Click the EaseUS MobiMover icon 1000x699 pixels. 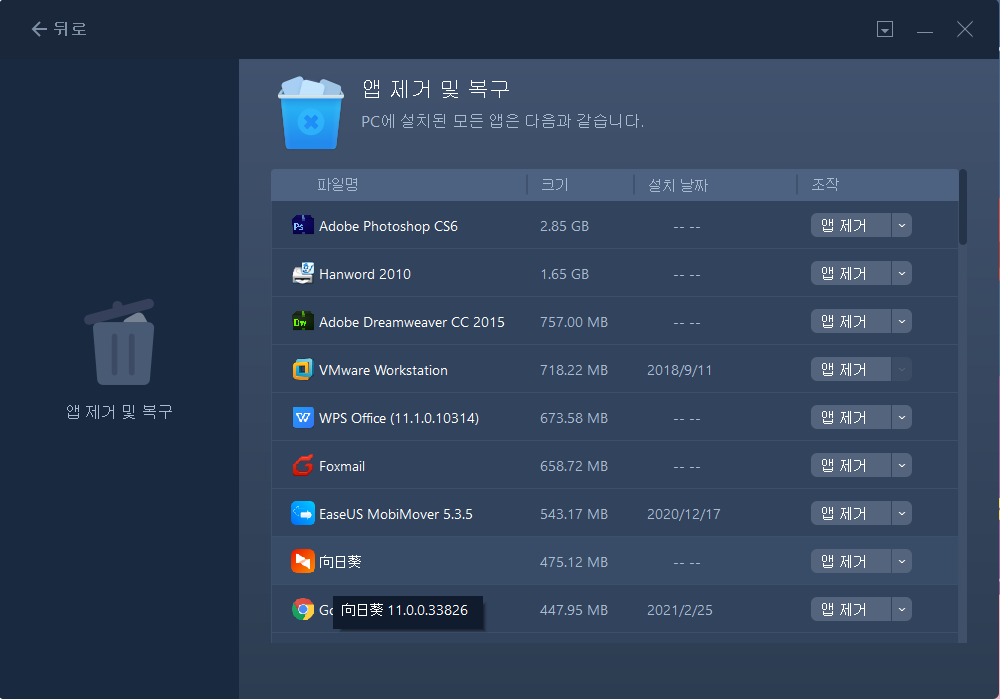click(x=302, y=513)
